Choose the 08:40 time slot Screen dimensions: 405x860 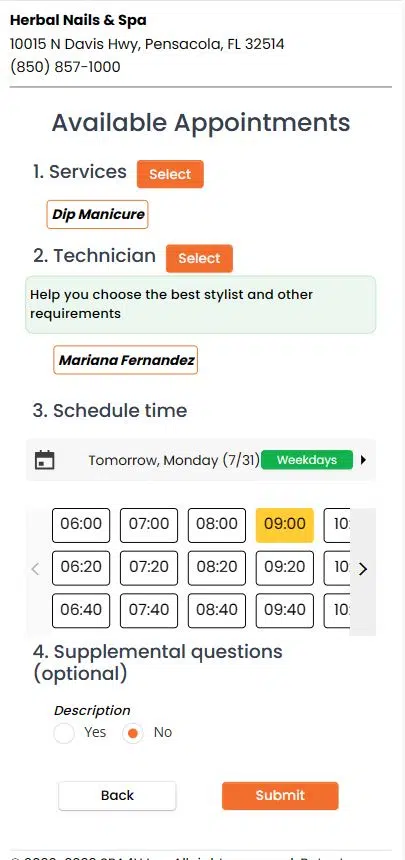tap(217, 610)
